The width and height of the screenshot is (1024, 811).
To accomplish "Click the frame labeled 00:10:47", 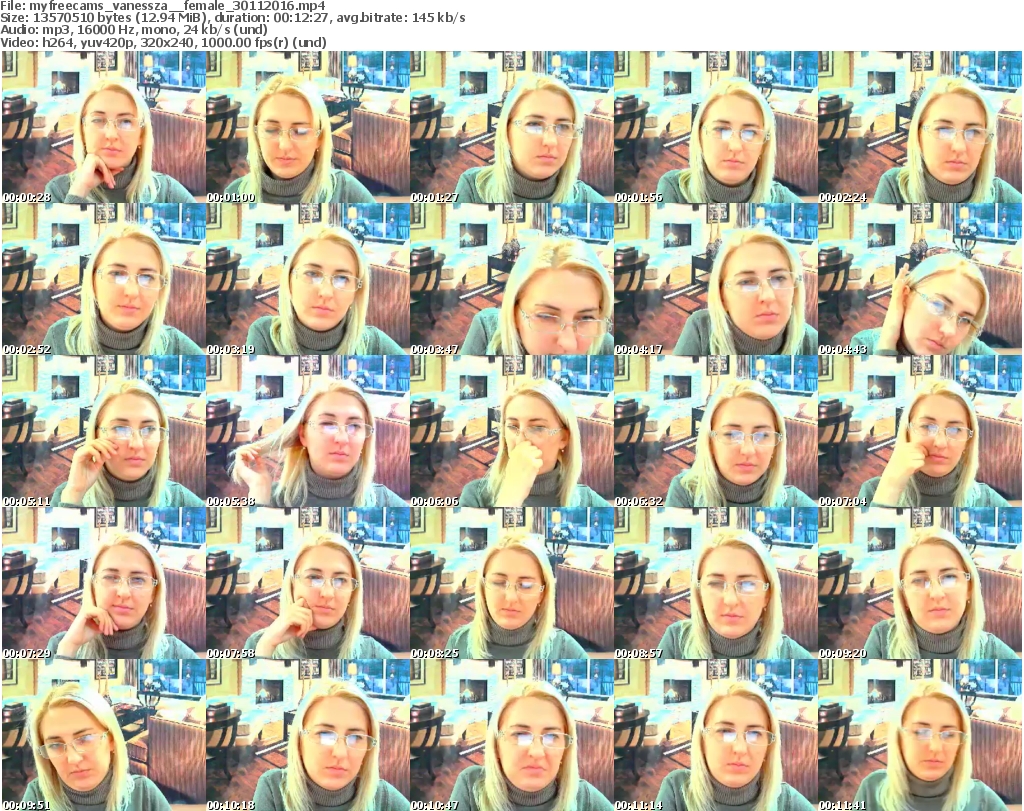I will coord(511,735).
